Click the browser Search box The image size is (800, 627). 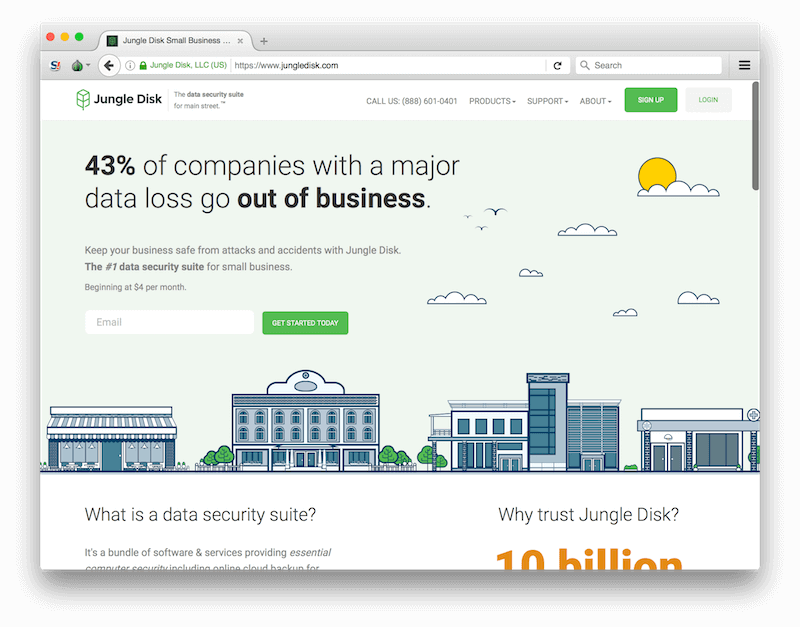[x=648, y=65]
